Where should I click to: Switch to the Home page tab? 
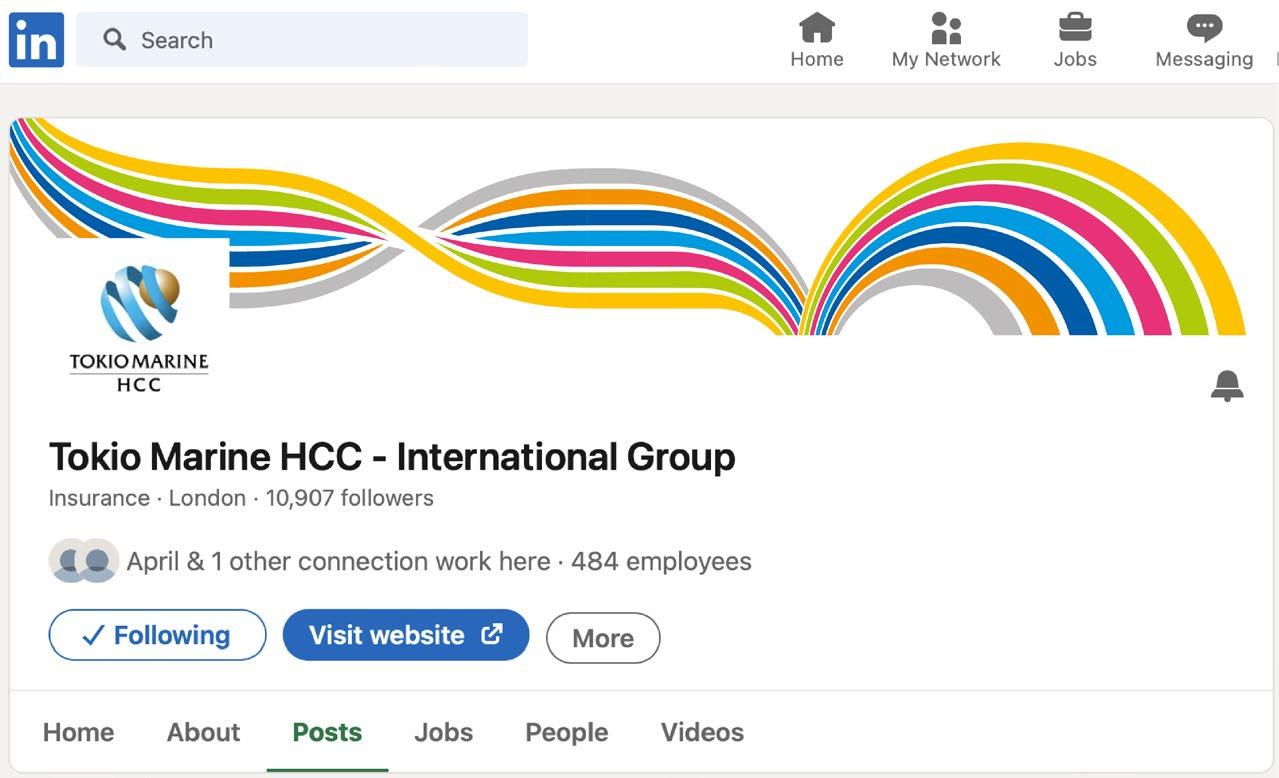click(x=78, y=732)
